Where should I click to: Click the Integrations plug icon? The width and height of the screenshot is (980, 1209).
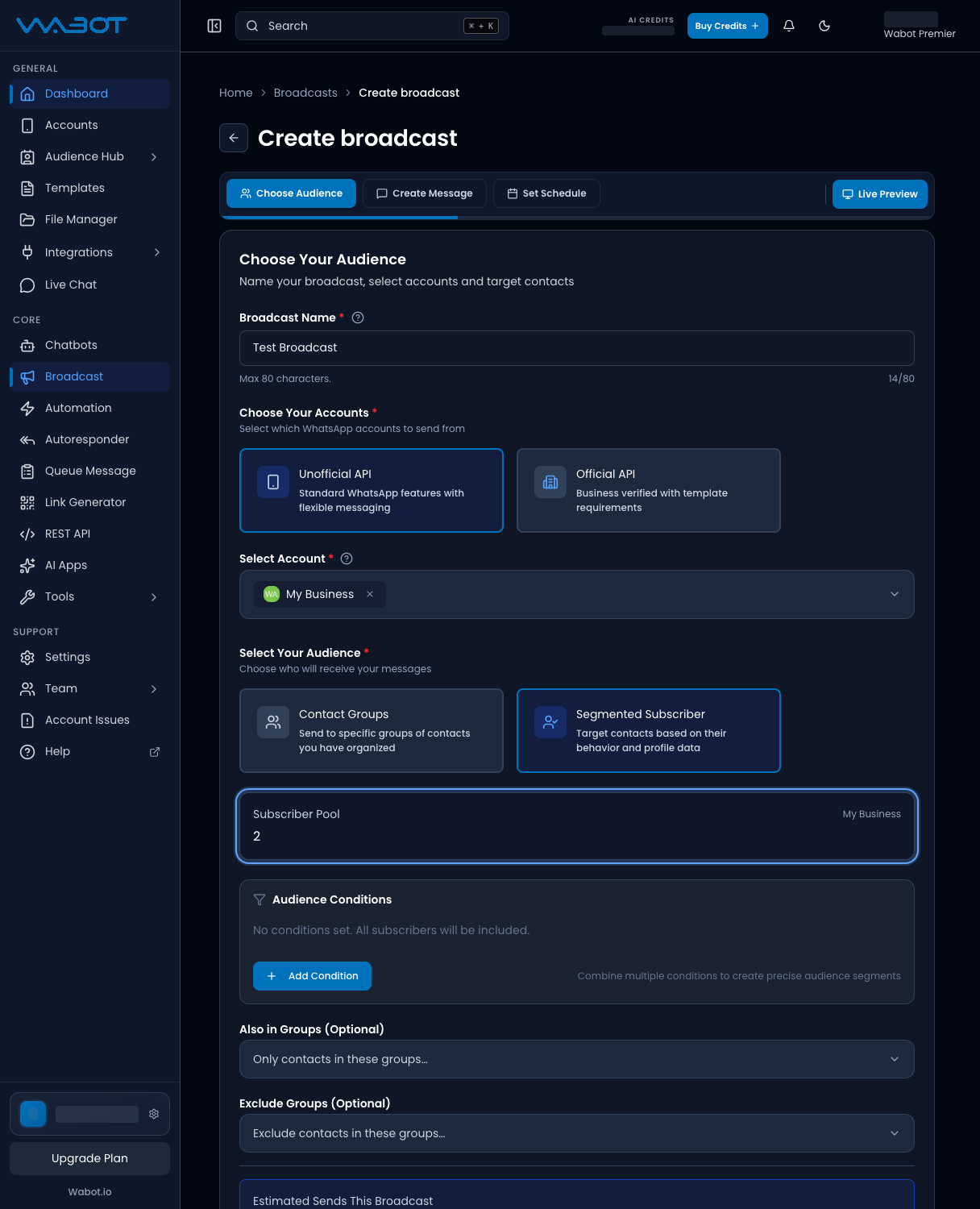coord(27,252)
